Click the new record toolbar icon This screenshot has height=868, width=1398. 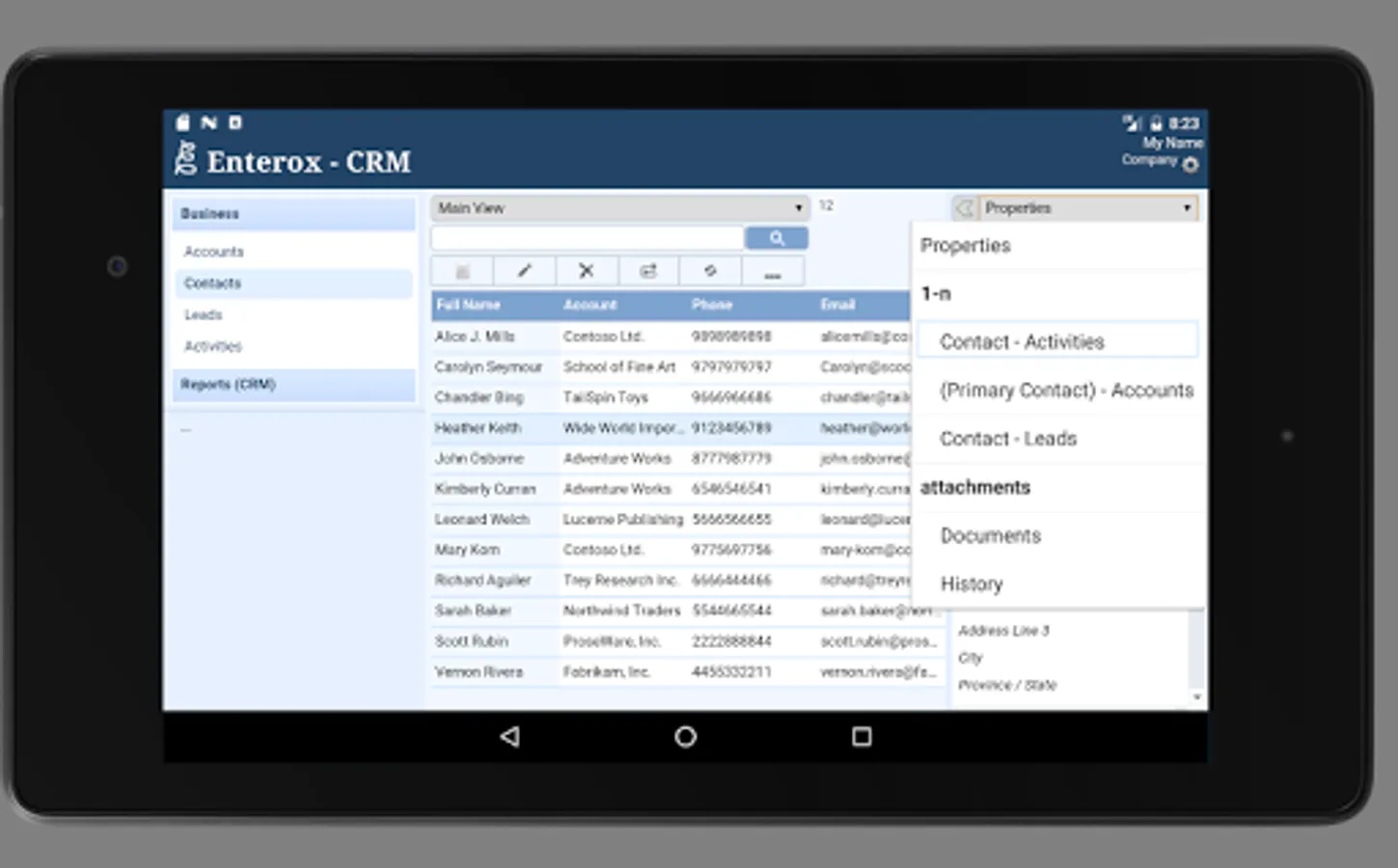click(x=462, y=271)
